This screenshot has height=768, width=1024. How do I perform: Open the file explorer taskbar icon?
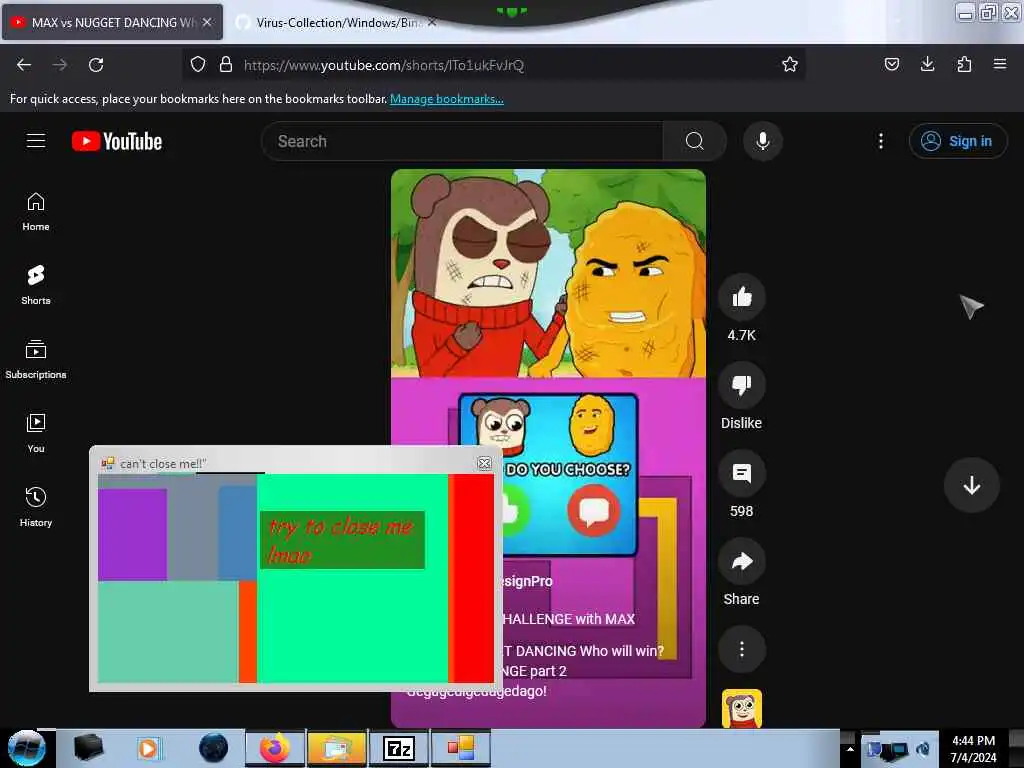point(336,748)
